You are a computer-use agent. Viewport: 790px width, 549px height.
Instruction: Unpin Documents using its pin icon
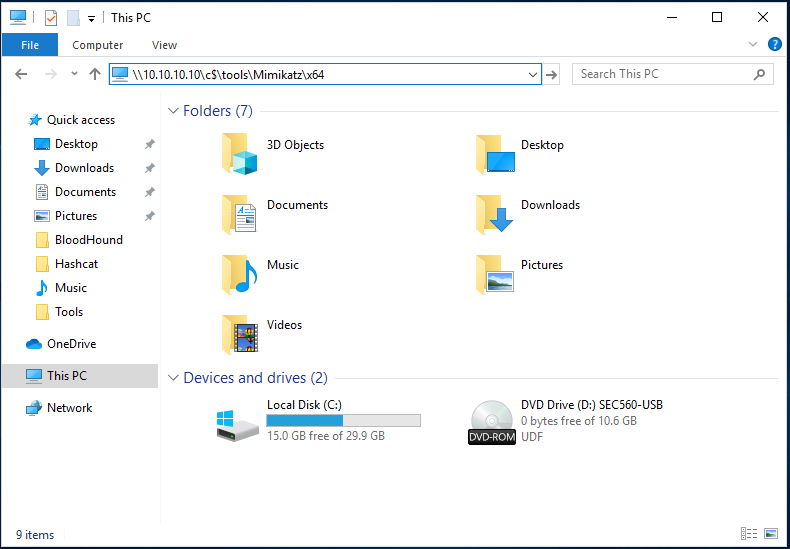click(x=150, y=192)
